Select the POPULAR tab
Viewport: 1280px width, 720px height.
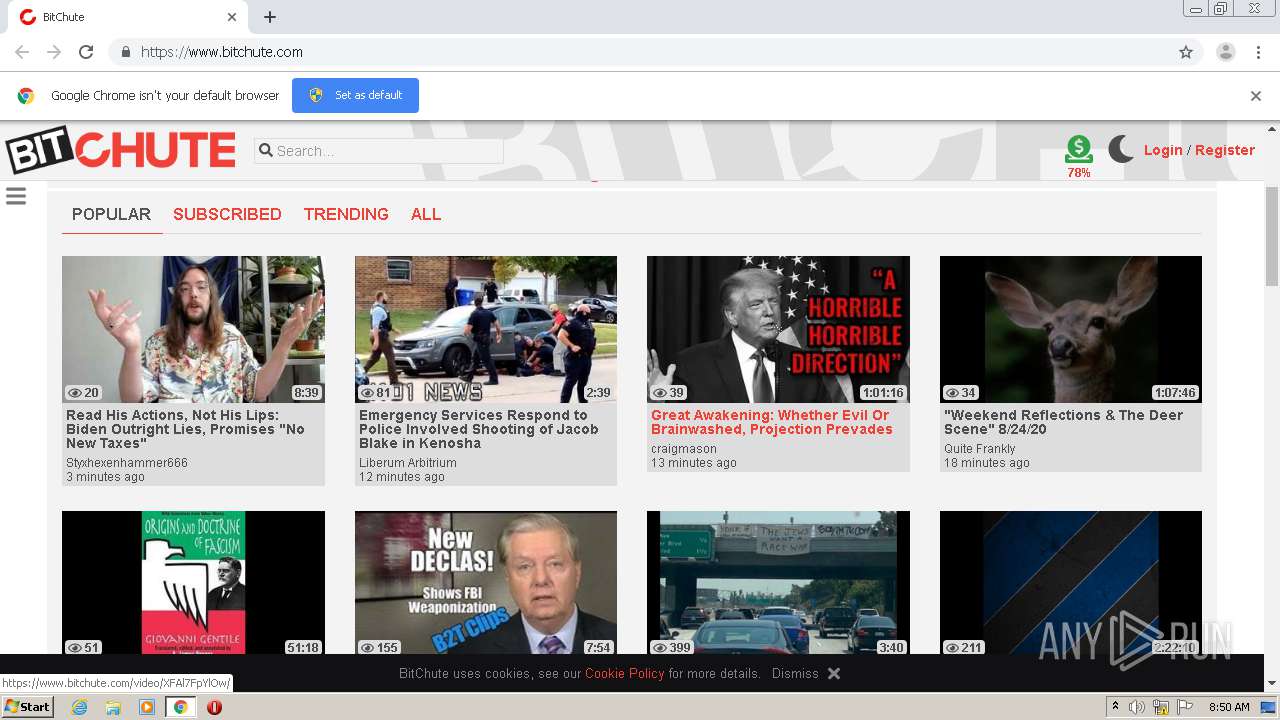pyautogui.click(x=111, y=214)
